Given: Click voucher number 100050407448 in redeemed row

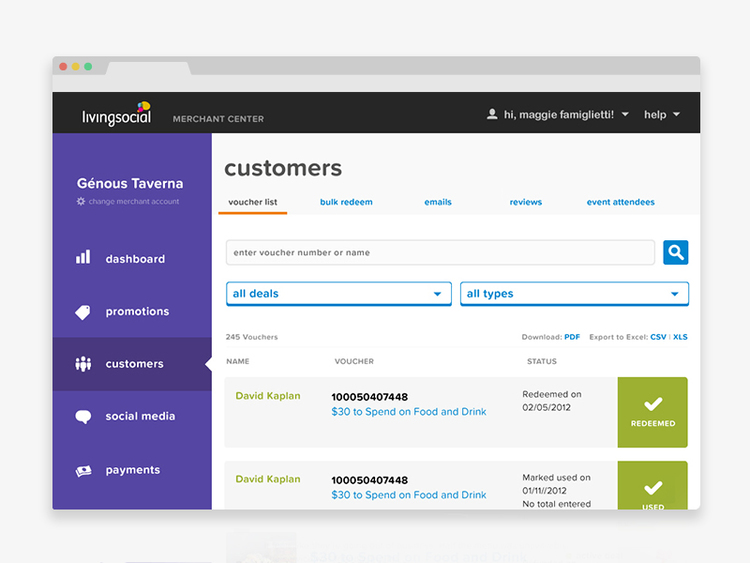Looking at the screenshot, I should click(369, 397).
